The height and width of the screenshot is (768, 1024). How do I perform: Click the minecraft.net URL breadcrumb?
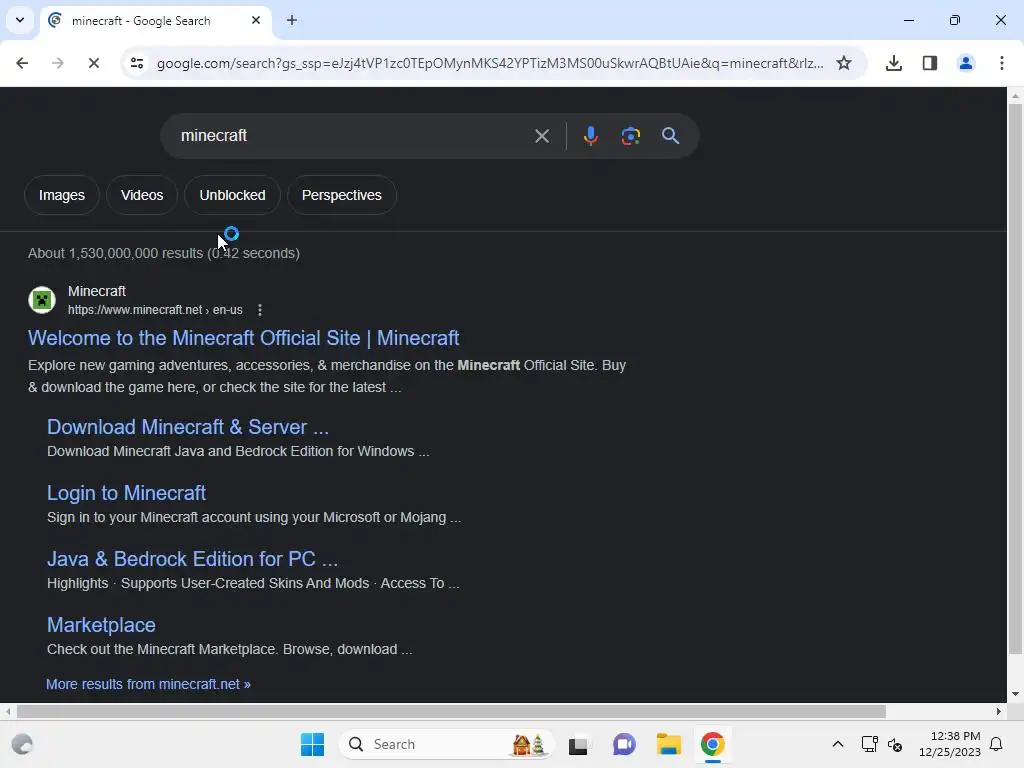tap(155, 310)
